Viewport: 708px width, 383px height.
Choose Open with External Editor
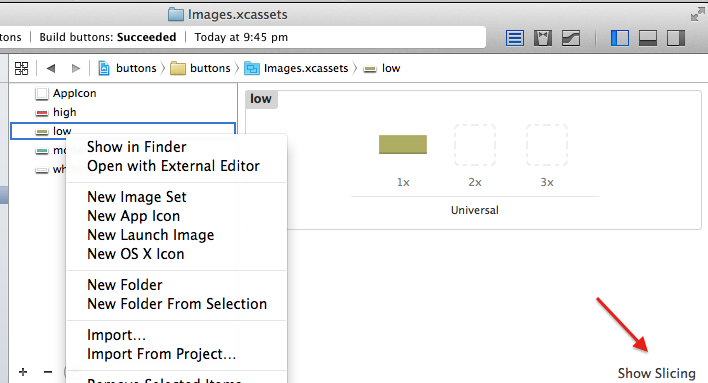(173, 166)
